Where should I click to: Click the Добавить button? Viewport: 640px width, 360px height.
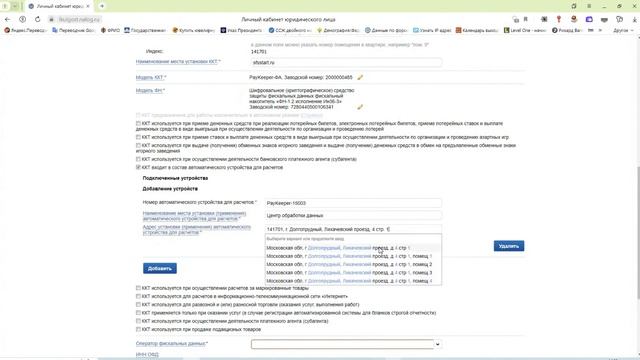(x=160, y=268)
